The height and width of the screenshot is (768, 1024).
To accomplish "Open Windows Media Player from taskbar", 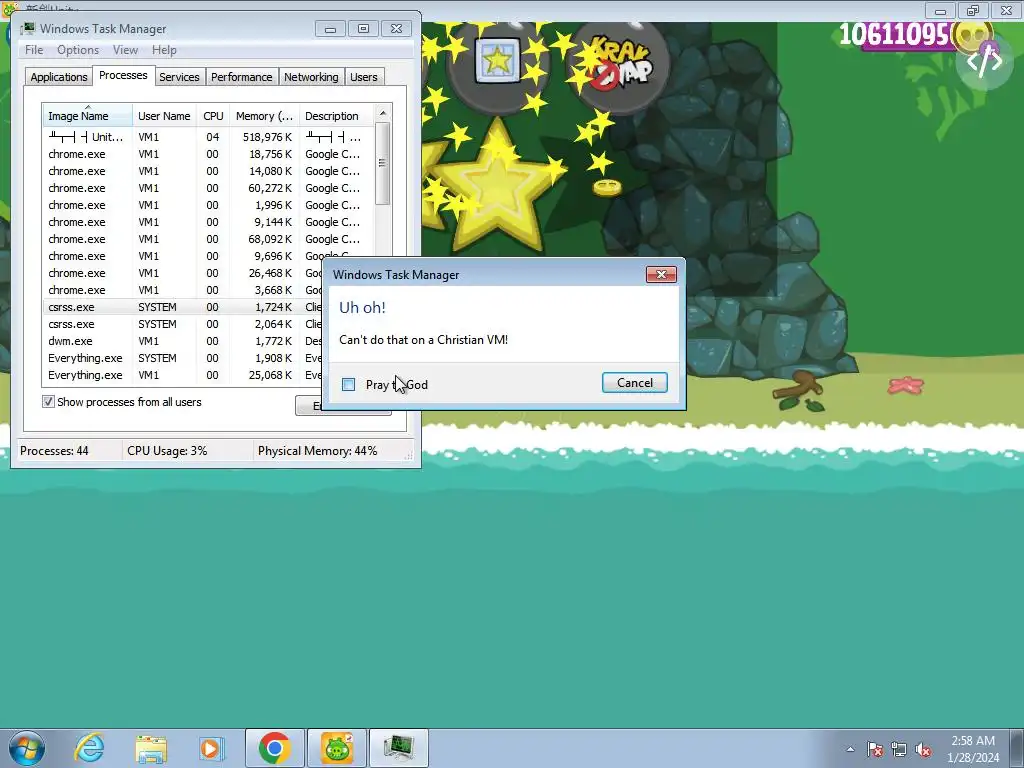I will pyautogui.click(x=210, y=748).
